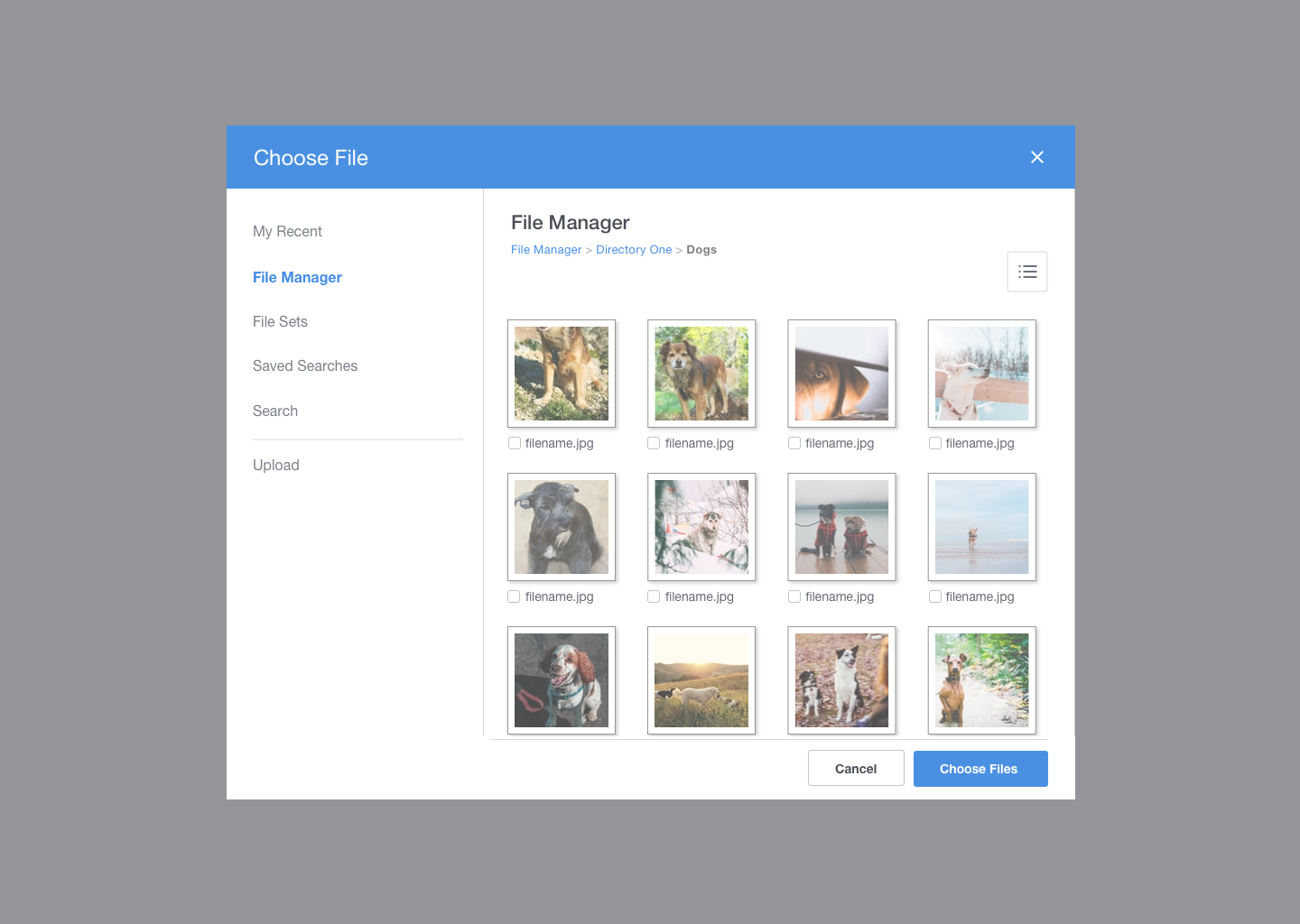Open My Recent files section
This screenshot has height=924, width=1300.
(287, 231)
